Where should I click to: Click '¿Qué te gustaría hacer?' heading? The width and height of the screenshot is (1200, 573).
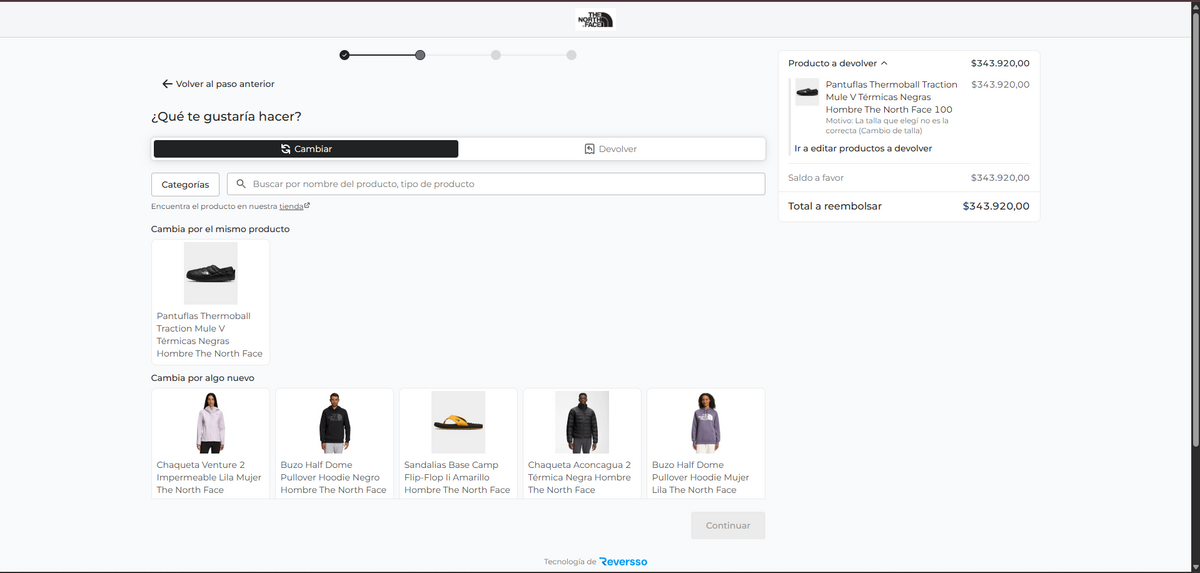[226, 116]
